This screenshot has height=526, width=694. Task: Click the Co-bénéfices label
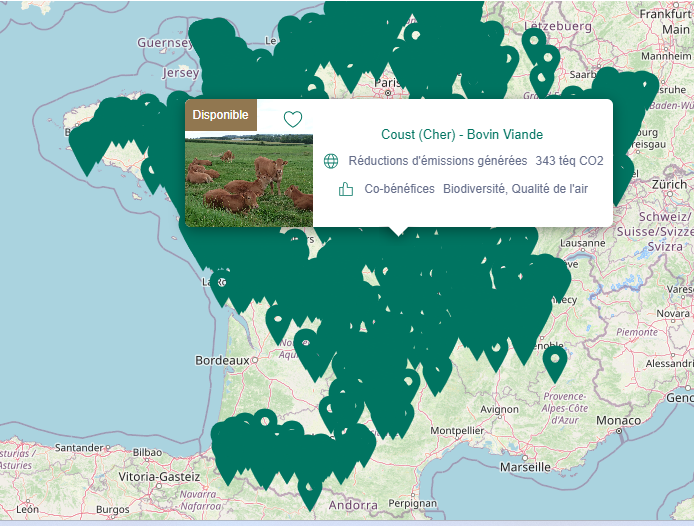point(399,189)
